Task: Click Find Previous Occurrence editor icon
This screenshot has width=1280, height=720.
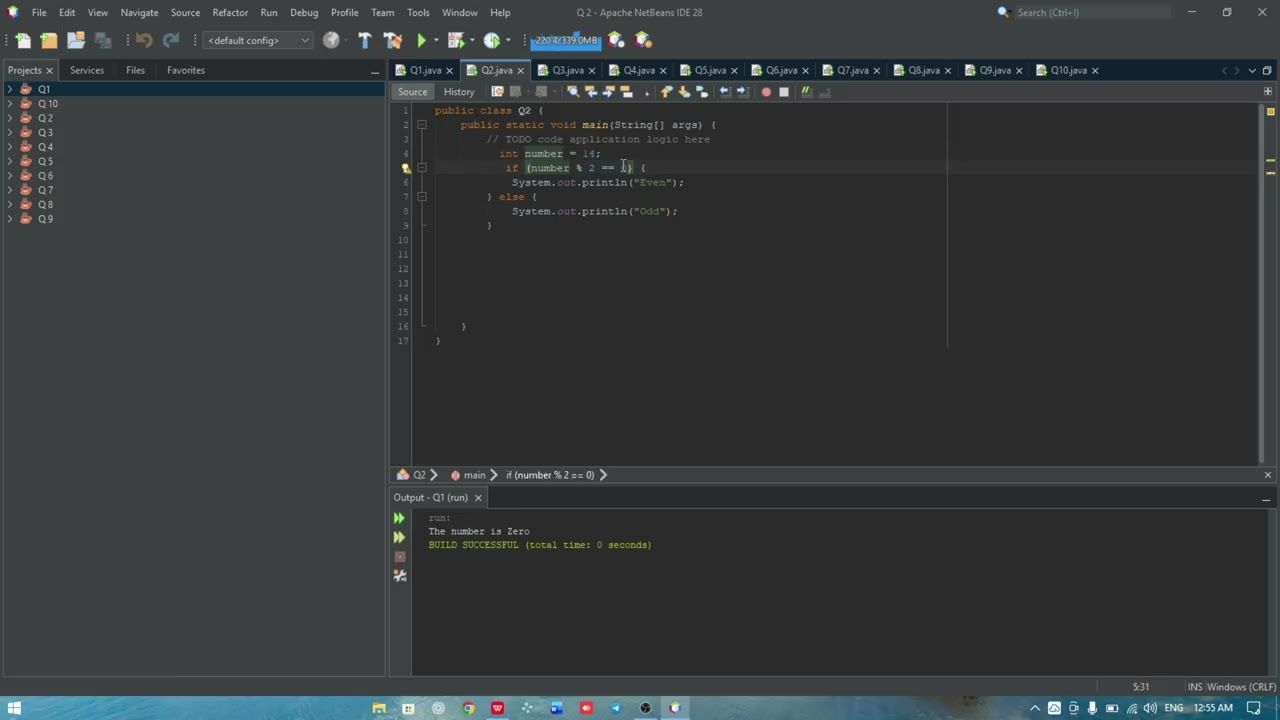Action: click(x=590, y=92)
